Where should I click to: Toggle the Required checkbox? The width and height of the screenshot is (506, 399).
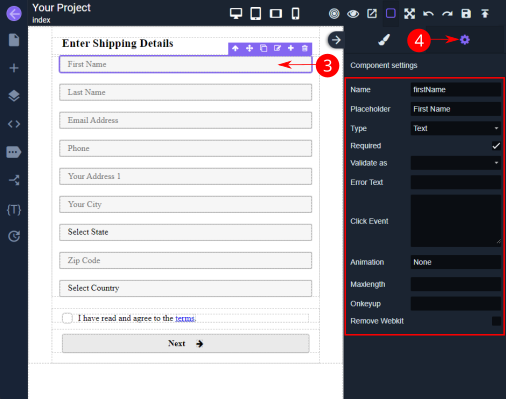pyautogui.click(x=496, y=146)
